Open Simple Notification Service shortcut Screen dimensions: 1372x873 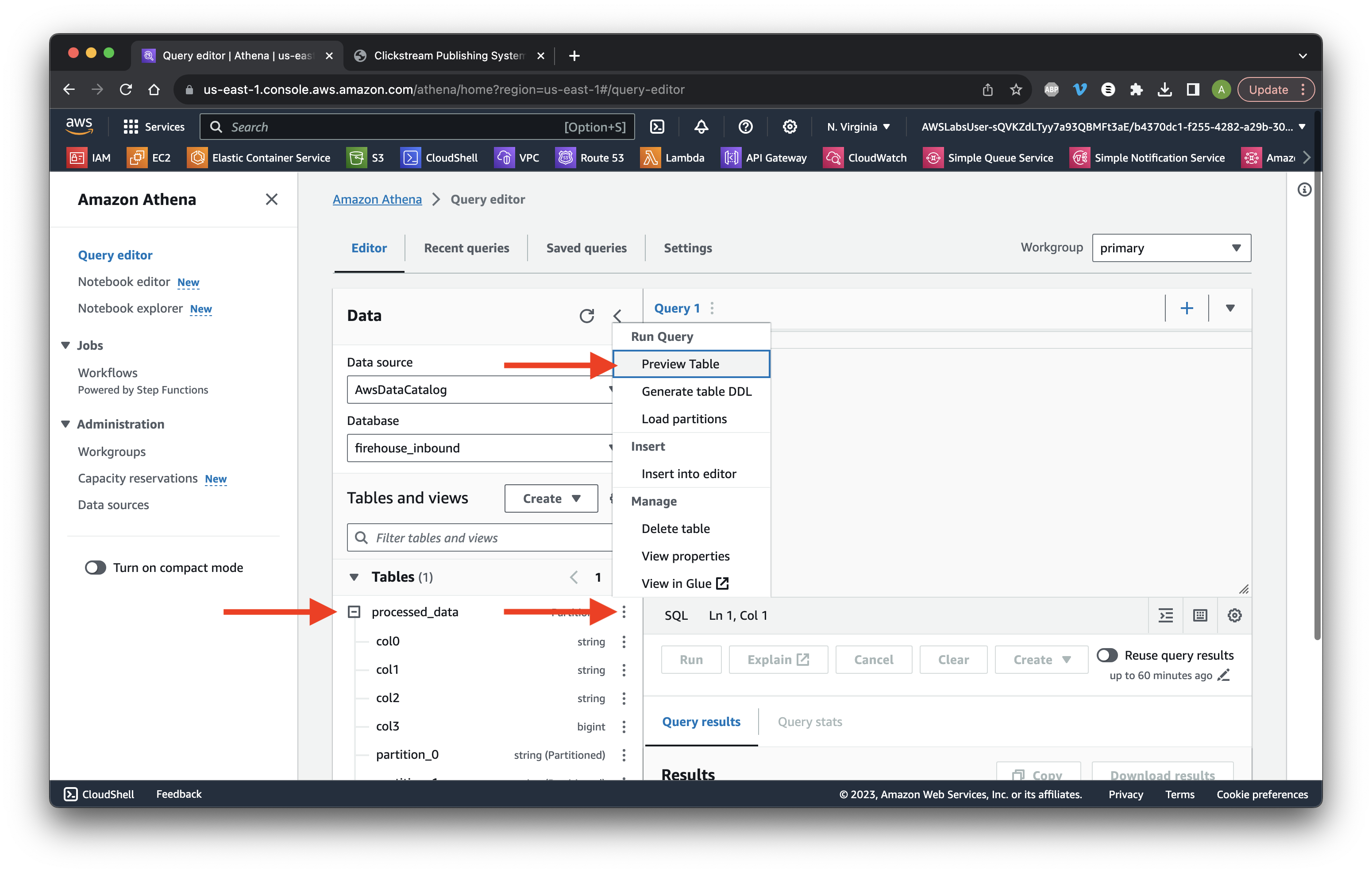click(1148, 158)
